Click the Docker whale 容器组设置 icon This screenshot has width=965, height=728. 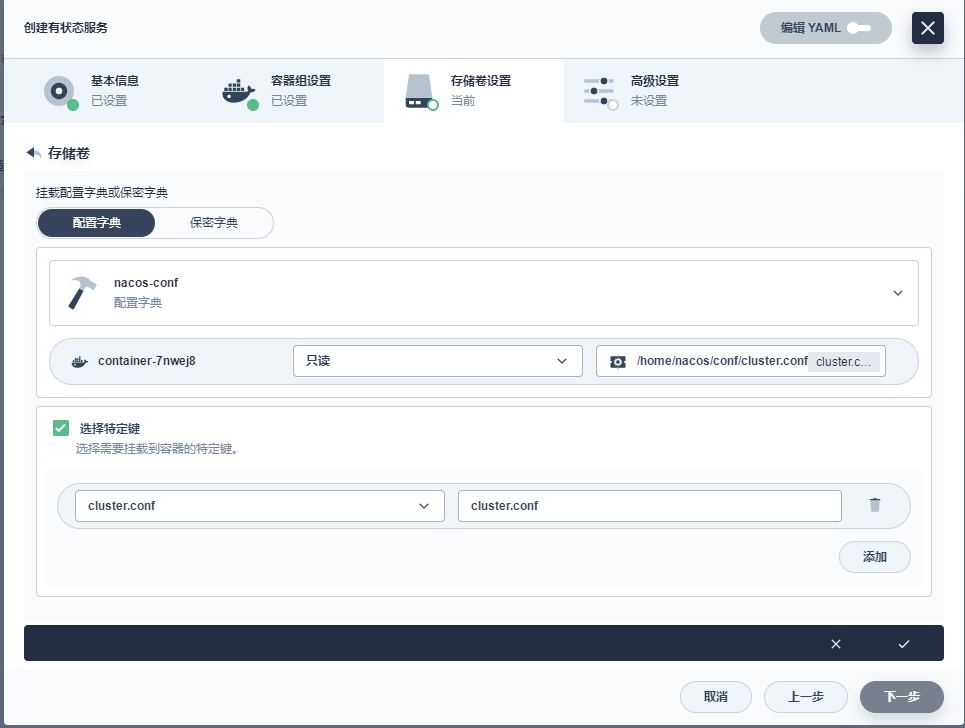pos(239,93)
